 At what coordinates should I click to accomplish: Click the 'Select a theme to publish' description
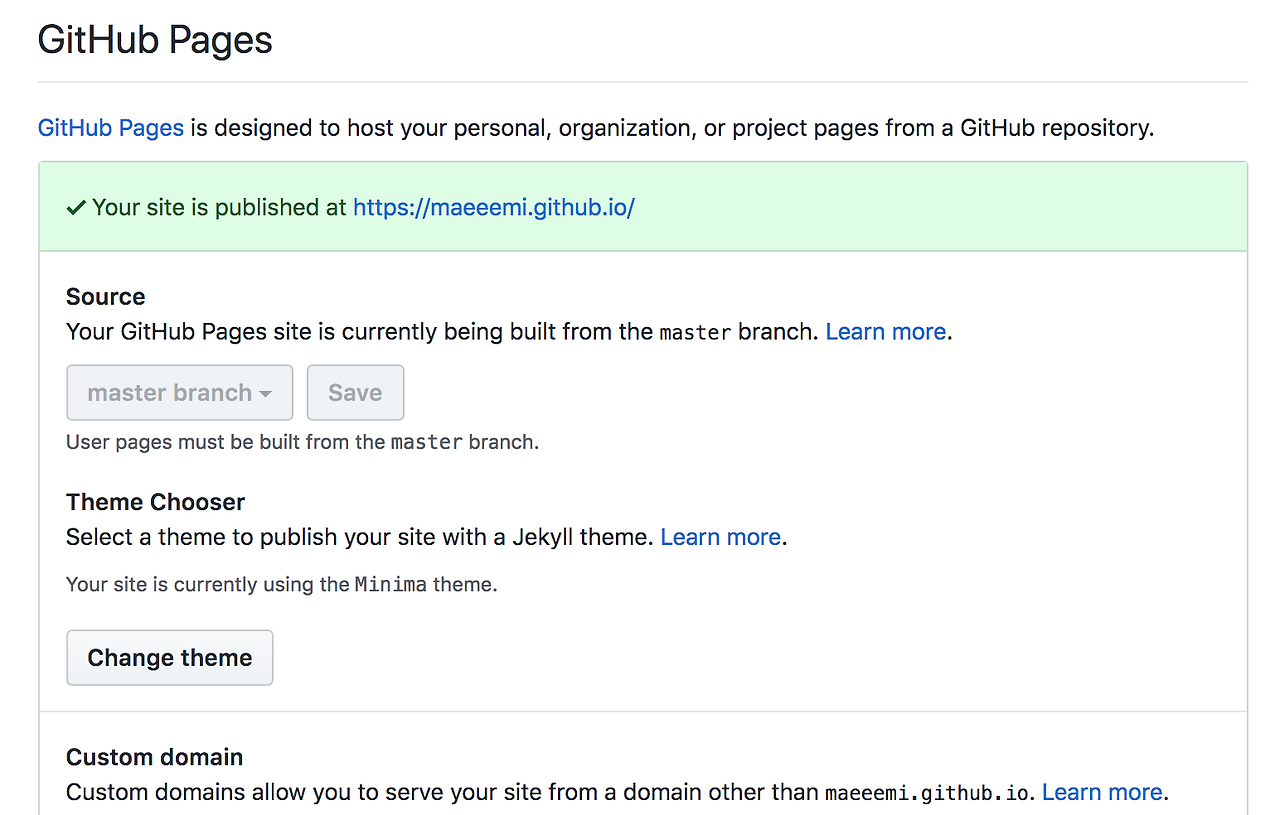pos(360,537)
